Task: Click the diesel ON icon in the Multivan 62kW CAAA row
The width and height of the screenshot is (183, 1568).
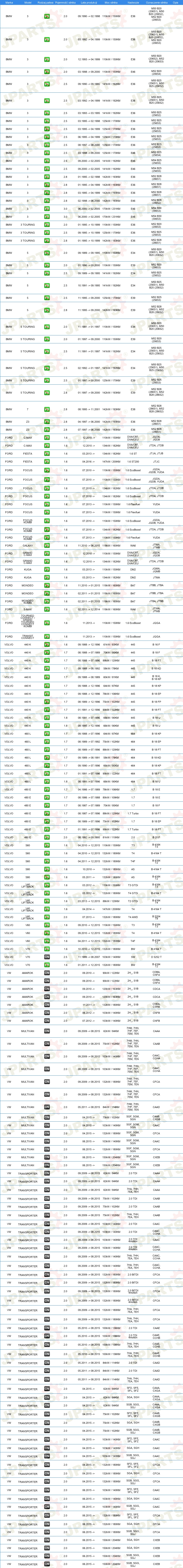Action: coord(47,1031)
